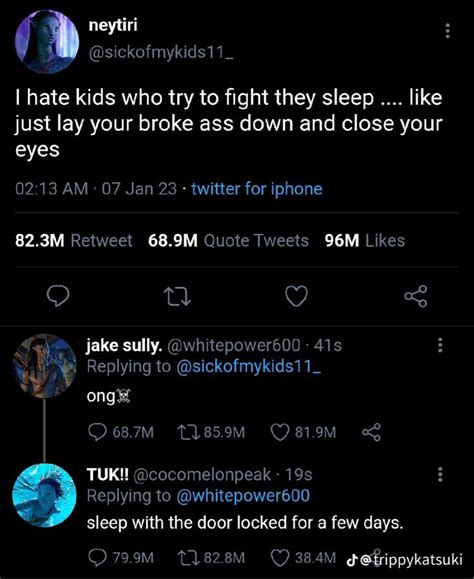Open the three-dot menu on jake sully's reply
Screen dimensions: 474x579
coord(440,345)
